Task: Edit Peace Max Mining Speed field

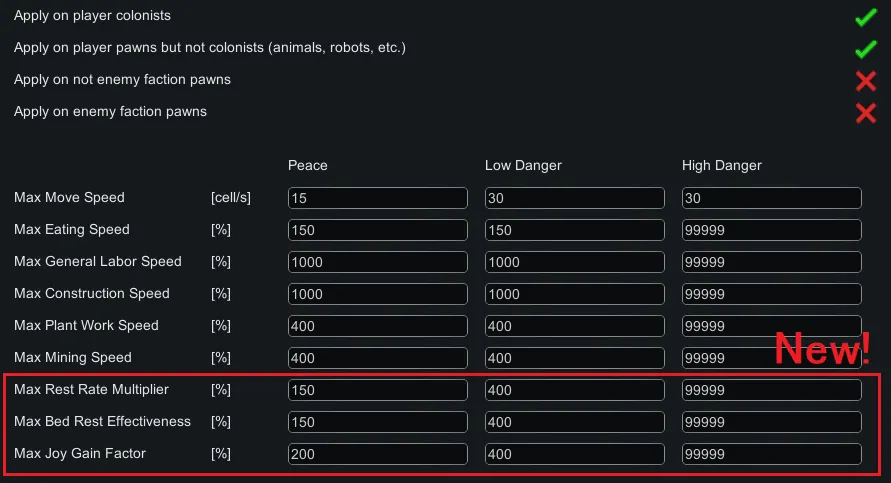Action: pos(377,358)
